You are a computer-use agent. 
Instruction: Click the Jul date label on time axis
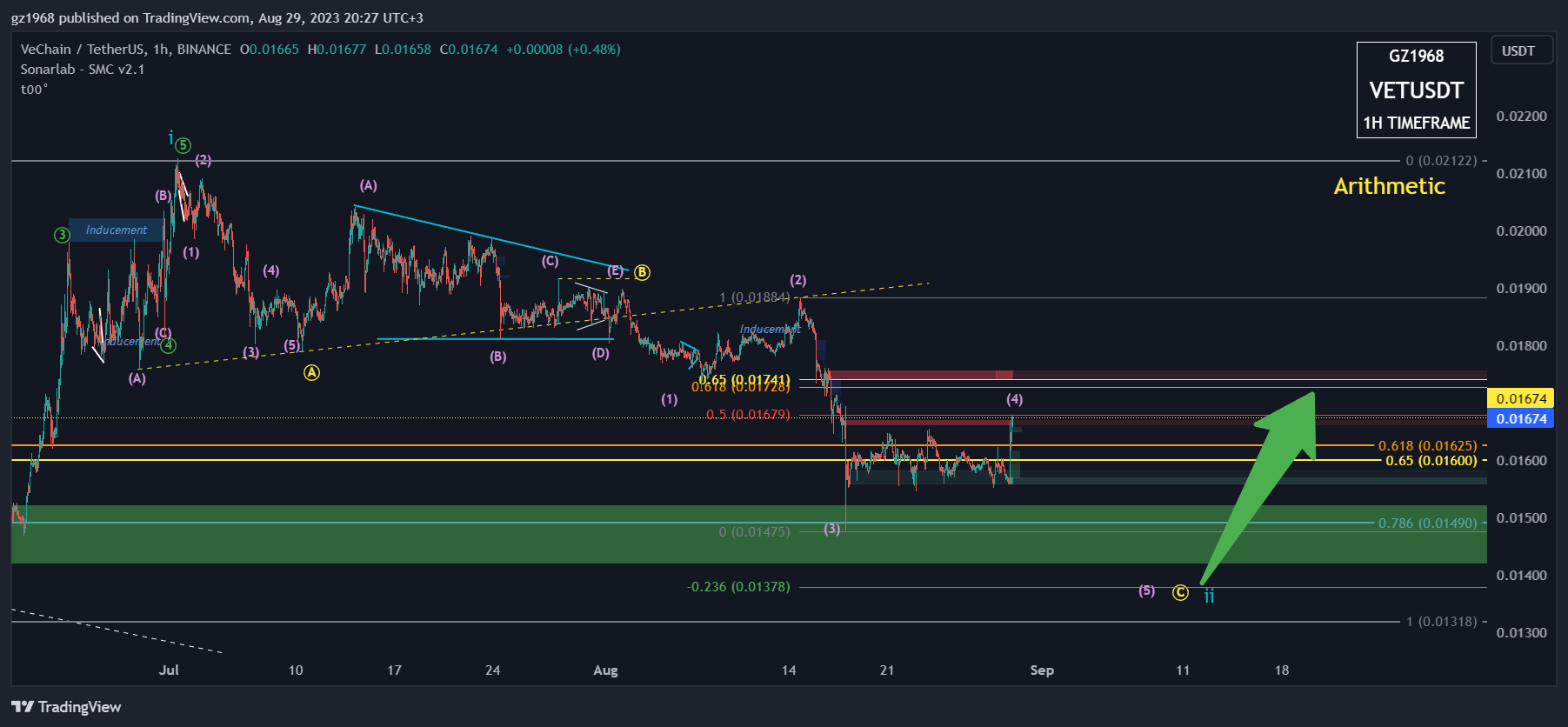(x=169, y=670)
